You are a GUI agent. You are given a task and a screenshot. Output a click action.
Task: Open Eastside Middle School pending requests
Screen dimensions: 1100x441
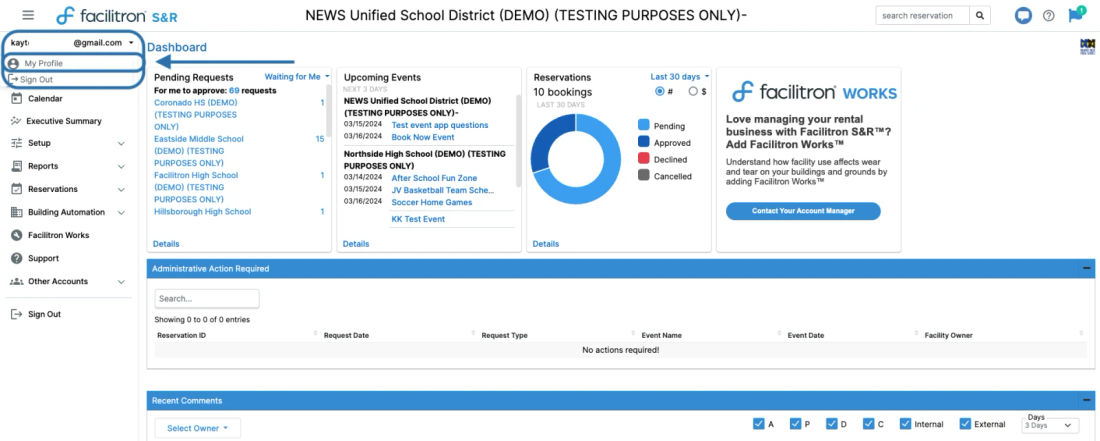pos(199,151)
